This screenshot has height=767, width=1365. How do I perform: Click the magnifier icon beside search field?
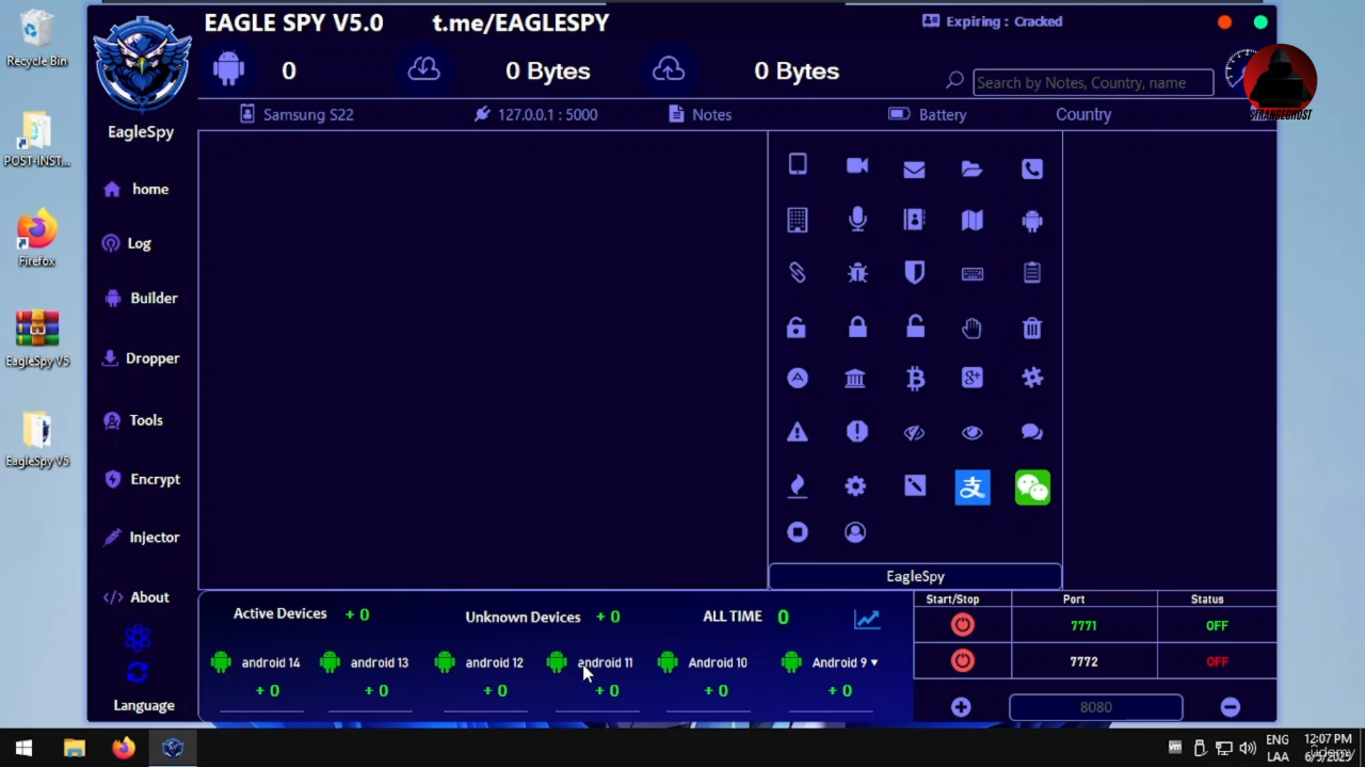(x=955, y=80)
